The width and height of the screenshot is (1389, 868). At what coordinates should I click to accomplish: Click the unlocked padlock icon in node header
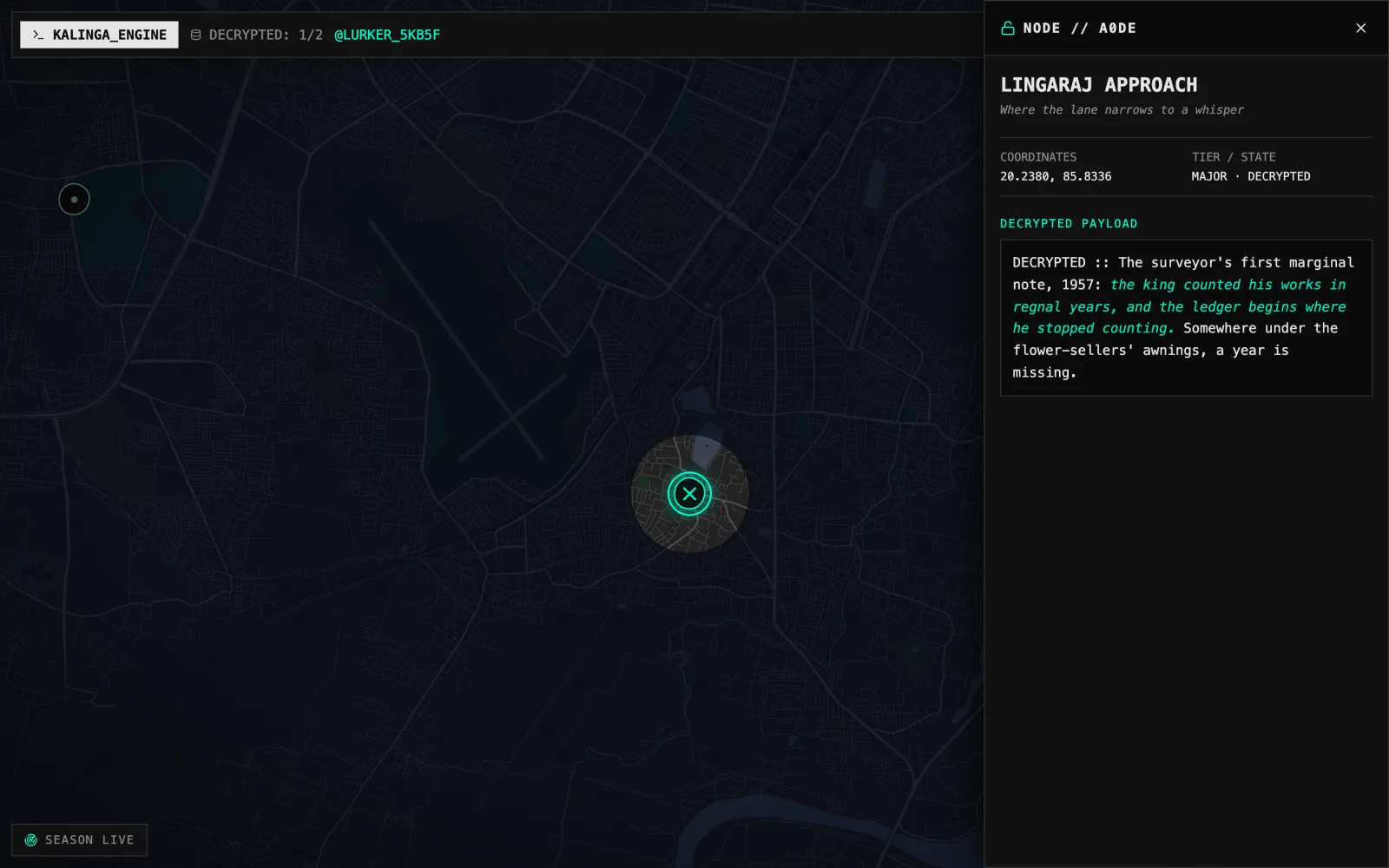pos(1008,28)
